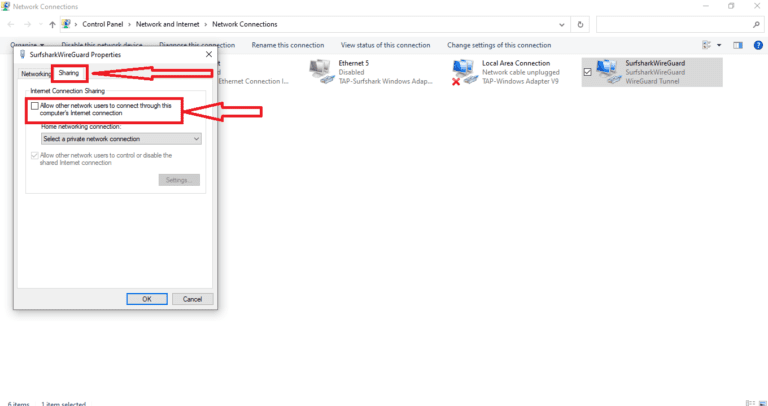Viewport: 768px width, 406px height.
Task: Click 'TAP-Windows Adapter V9' text
Action: tap(520, 81)
